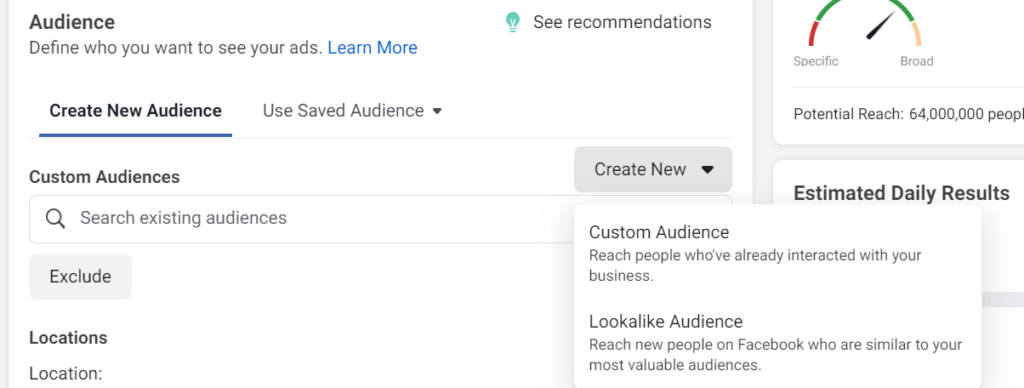Open See recommendations
The height and width of the screenshot is (388, 1024).
tap(622, 22)
